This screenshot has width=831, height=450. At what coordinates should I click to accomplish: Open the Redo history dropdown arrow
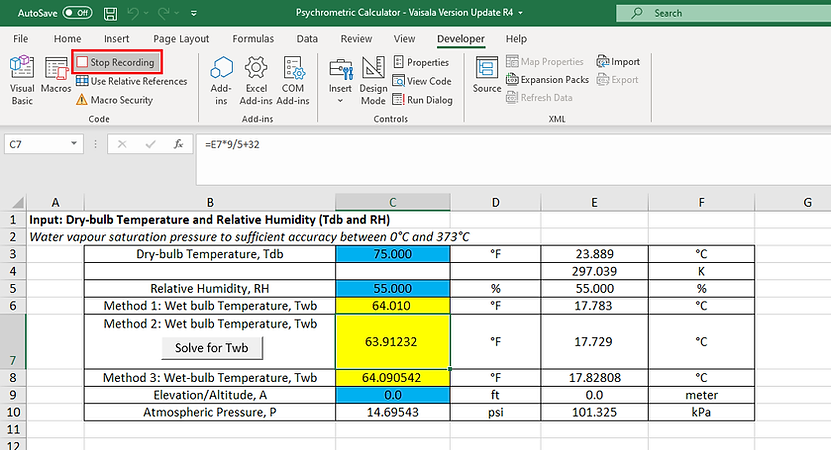176,13
